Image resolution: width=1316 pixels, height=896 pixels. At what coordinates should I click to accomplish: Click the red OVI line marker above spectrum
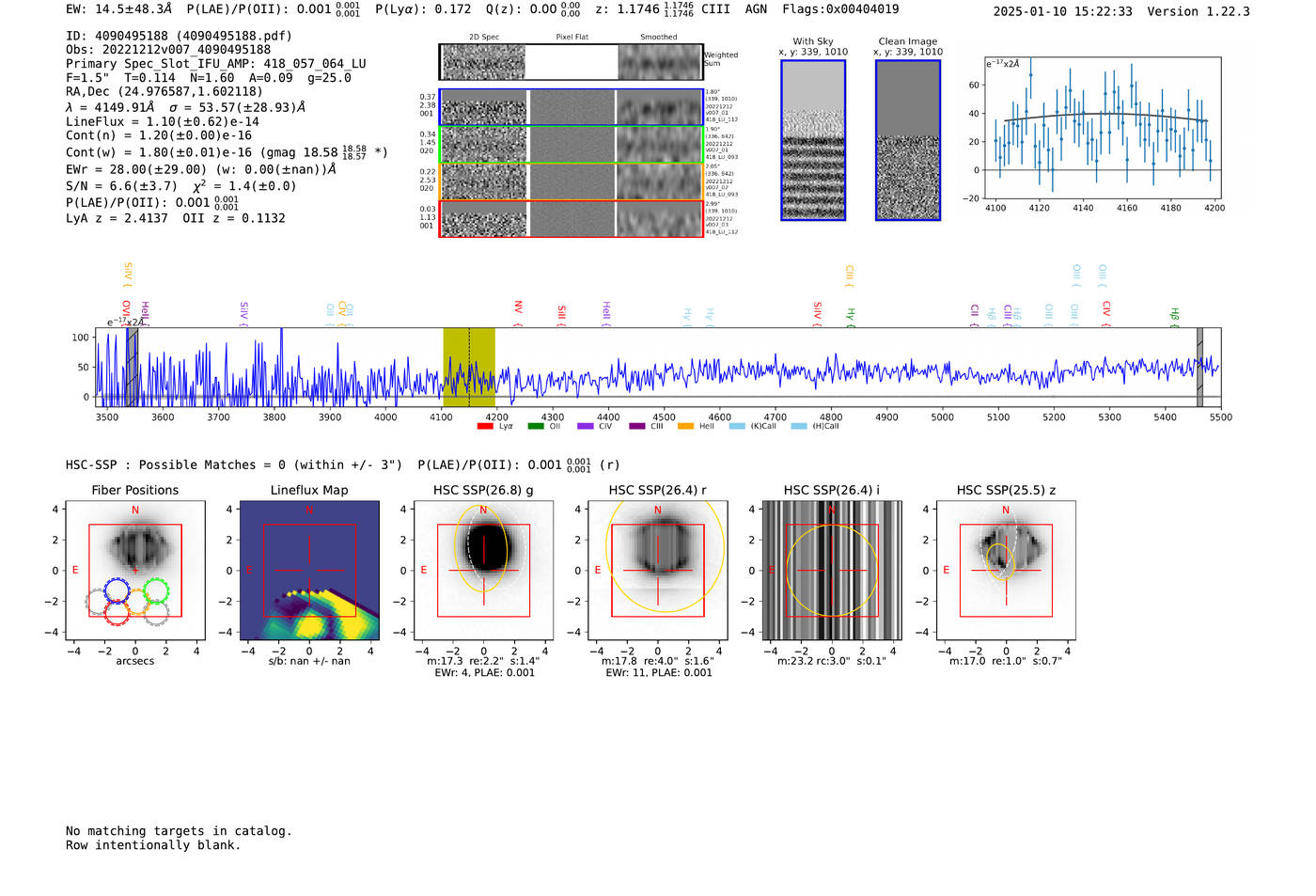coord(126,313)
